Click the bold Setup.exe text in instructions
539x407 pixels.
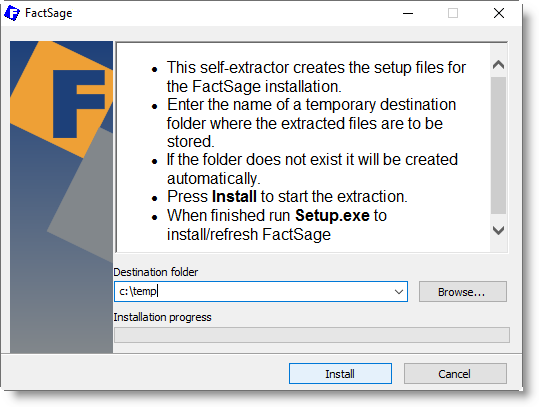pos(332,216)
